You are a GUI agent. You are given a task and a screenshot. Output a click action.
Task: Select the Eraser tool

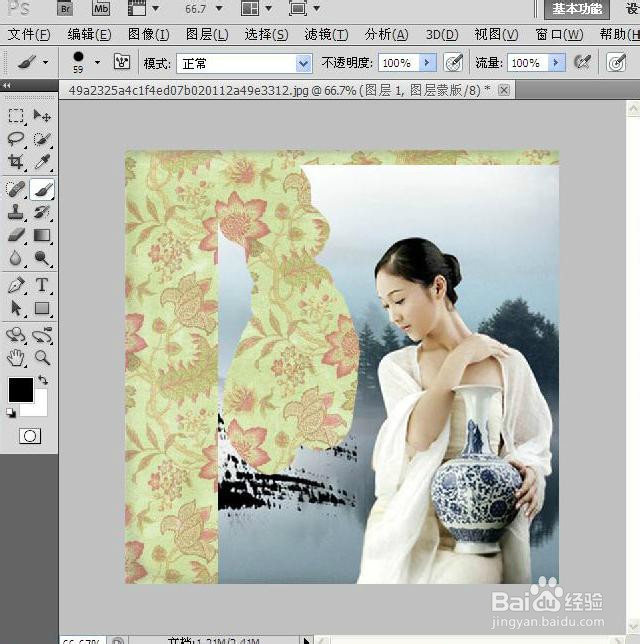tap(16, 235)
